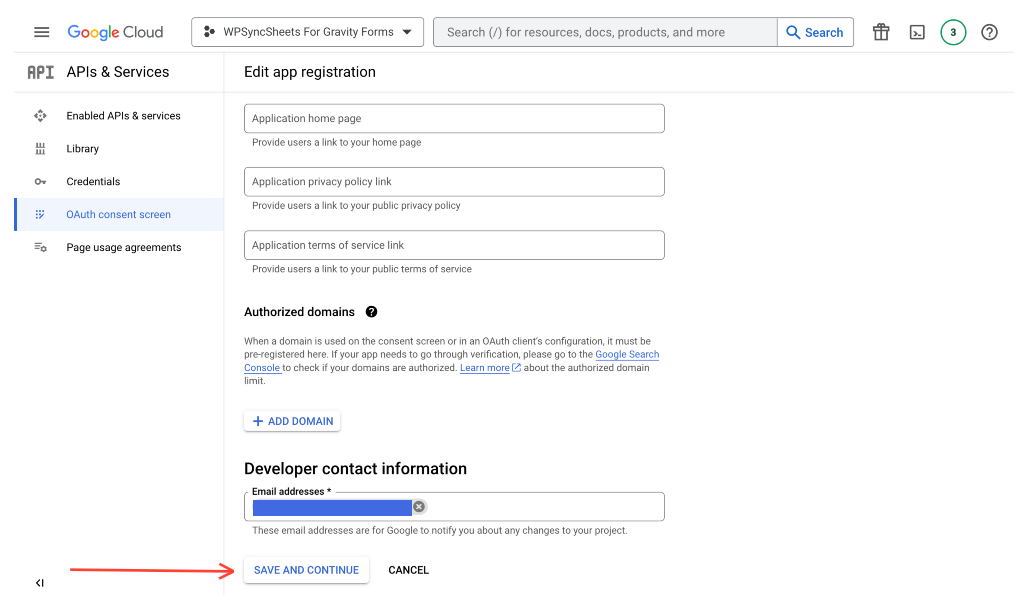
Task: Open the Cloud Shell terminal
Action: pos(917,31)
